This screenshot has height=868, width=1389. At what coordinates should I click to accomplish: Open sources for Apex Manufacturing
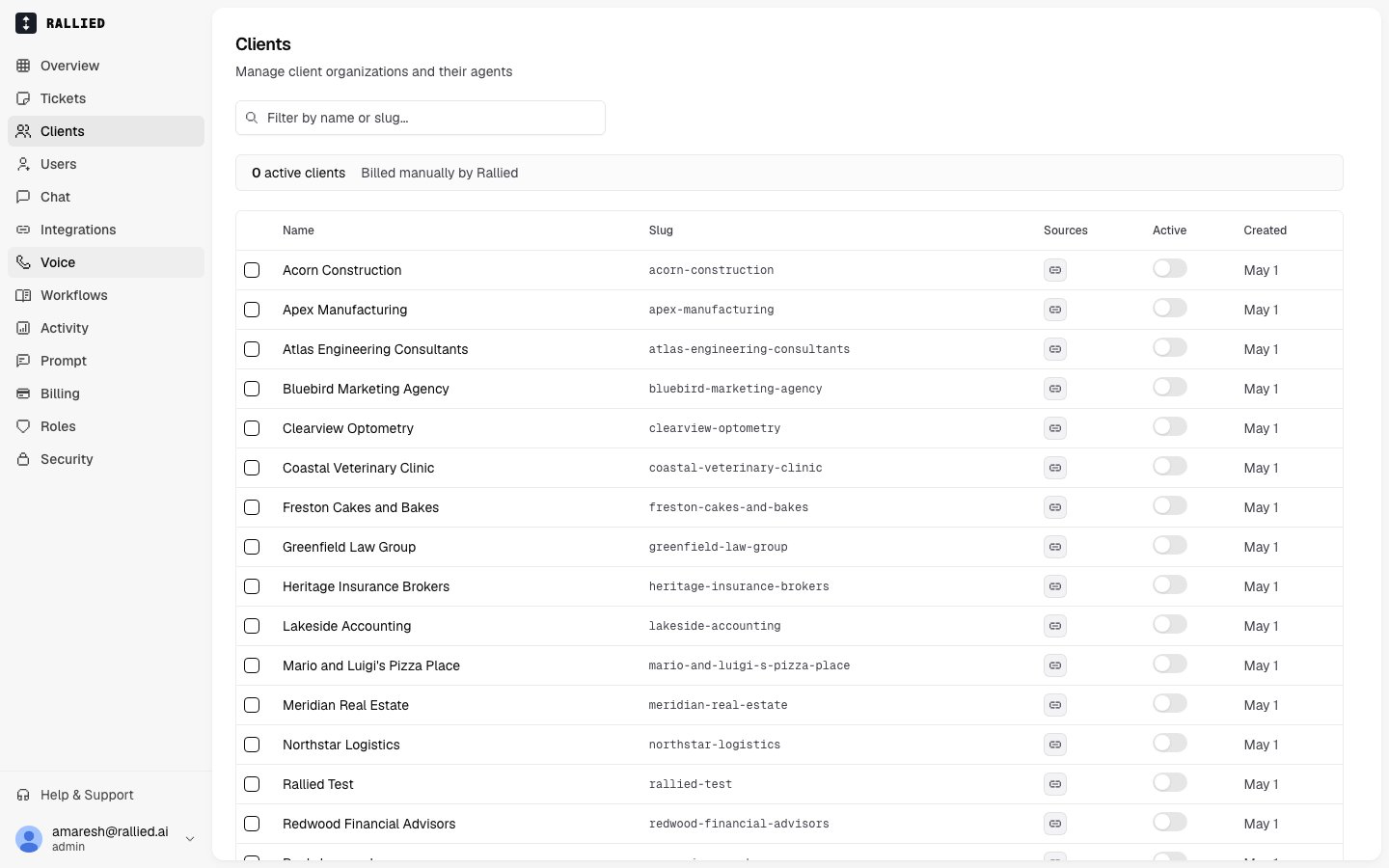(1055, 310)
